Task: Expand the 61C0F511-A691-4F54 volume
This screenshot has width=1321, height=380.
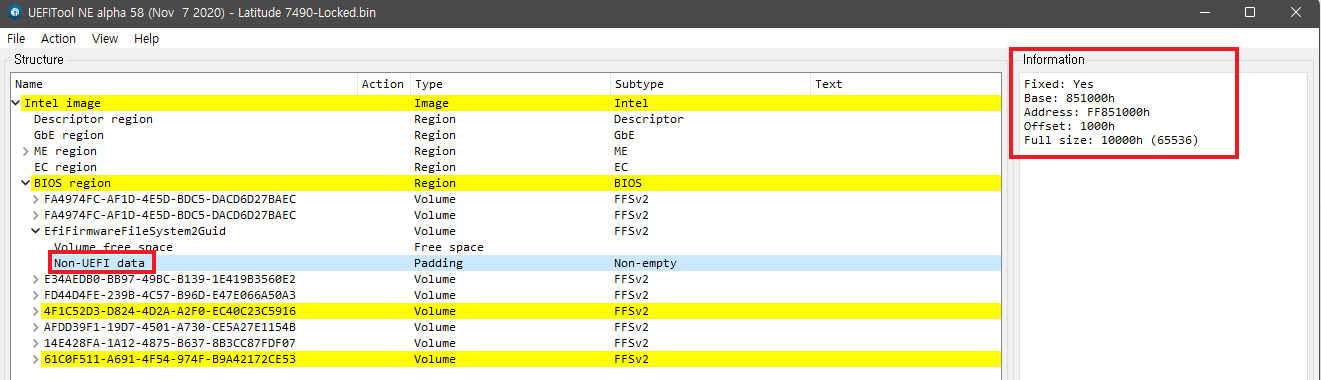Action: tap(36, 359)
